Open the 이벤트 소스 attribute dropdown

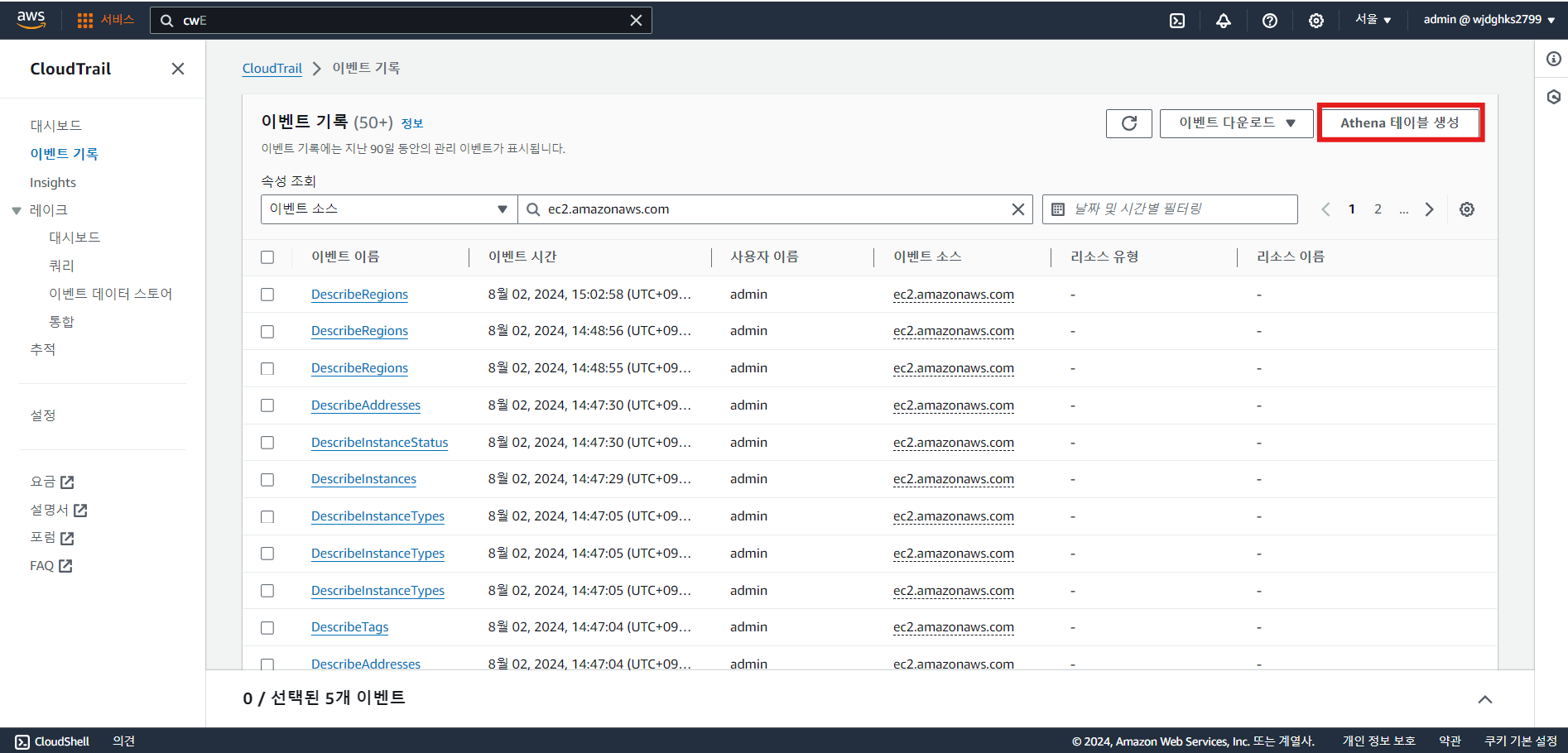tap(389, 209)
